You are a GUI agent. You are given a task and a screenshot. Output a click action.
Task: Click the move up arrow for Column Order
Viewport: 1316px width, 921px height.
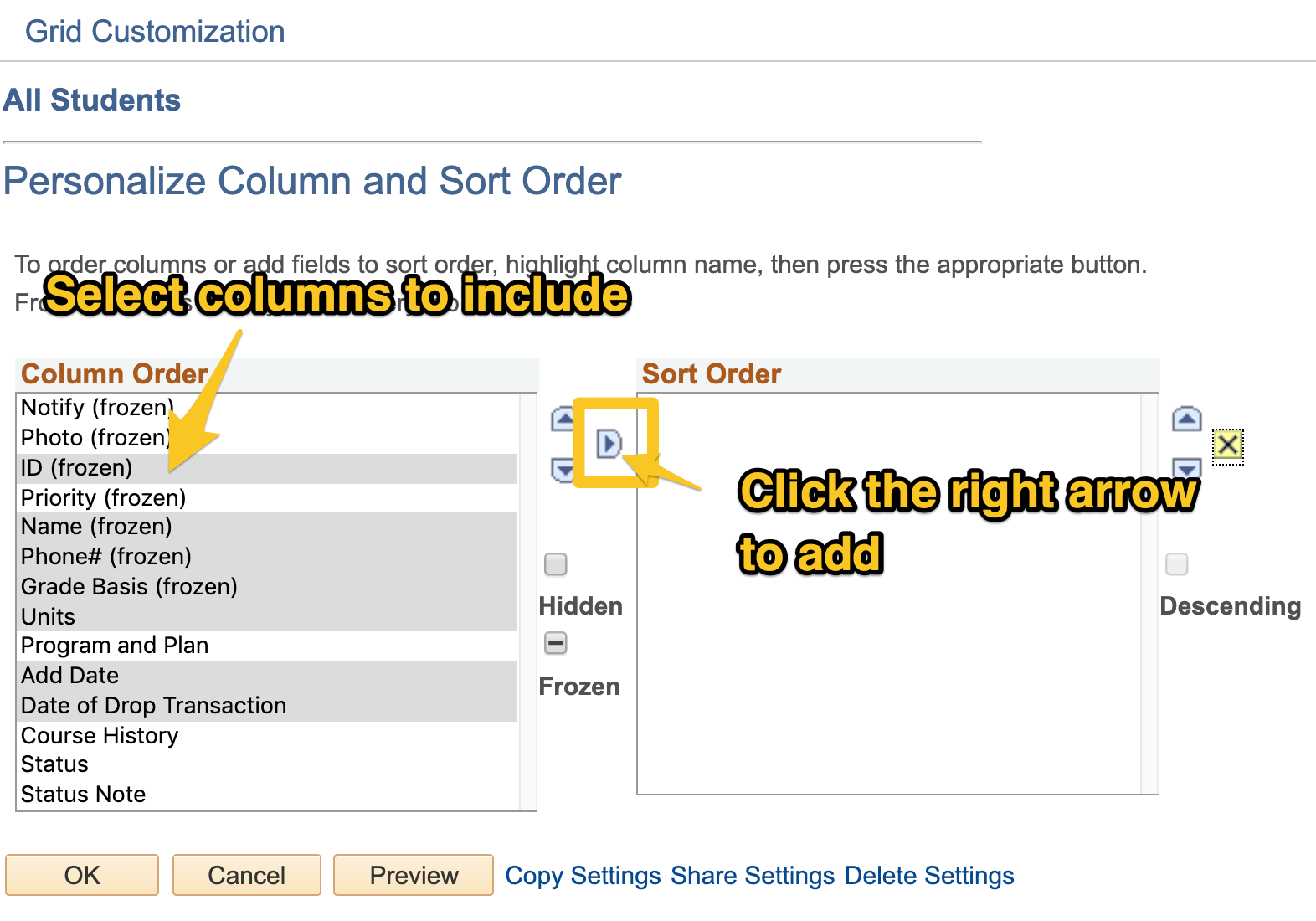click(563, 418)
